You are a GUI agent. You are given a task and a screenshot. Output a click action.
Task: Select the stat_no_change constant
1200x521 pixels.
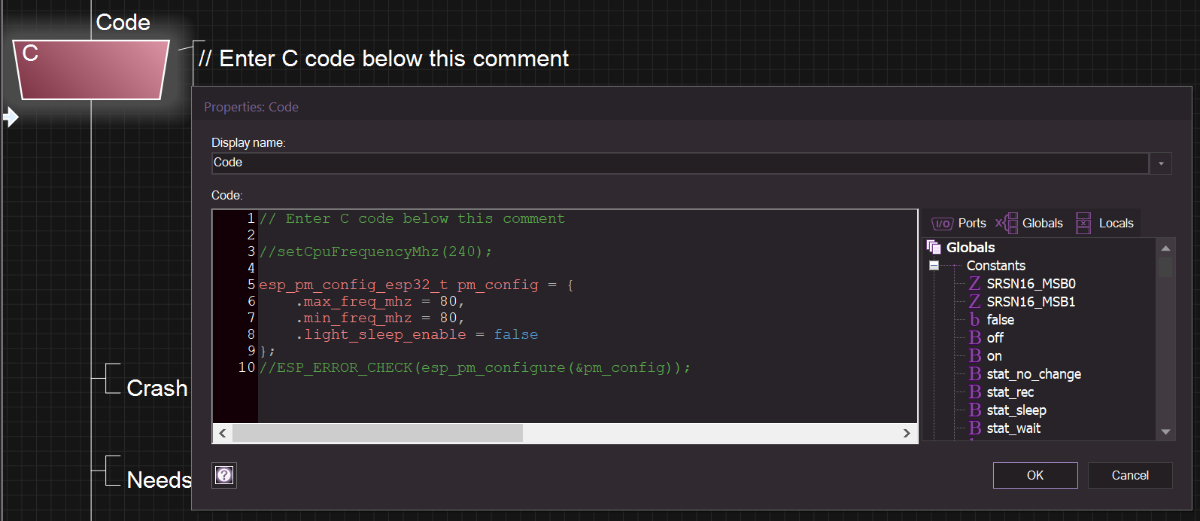point(1033,374)
